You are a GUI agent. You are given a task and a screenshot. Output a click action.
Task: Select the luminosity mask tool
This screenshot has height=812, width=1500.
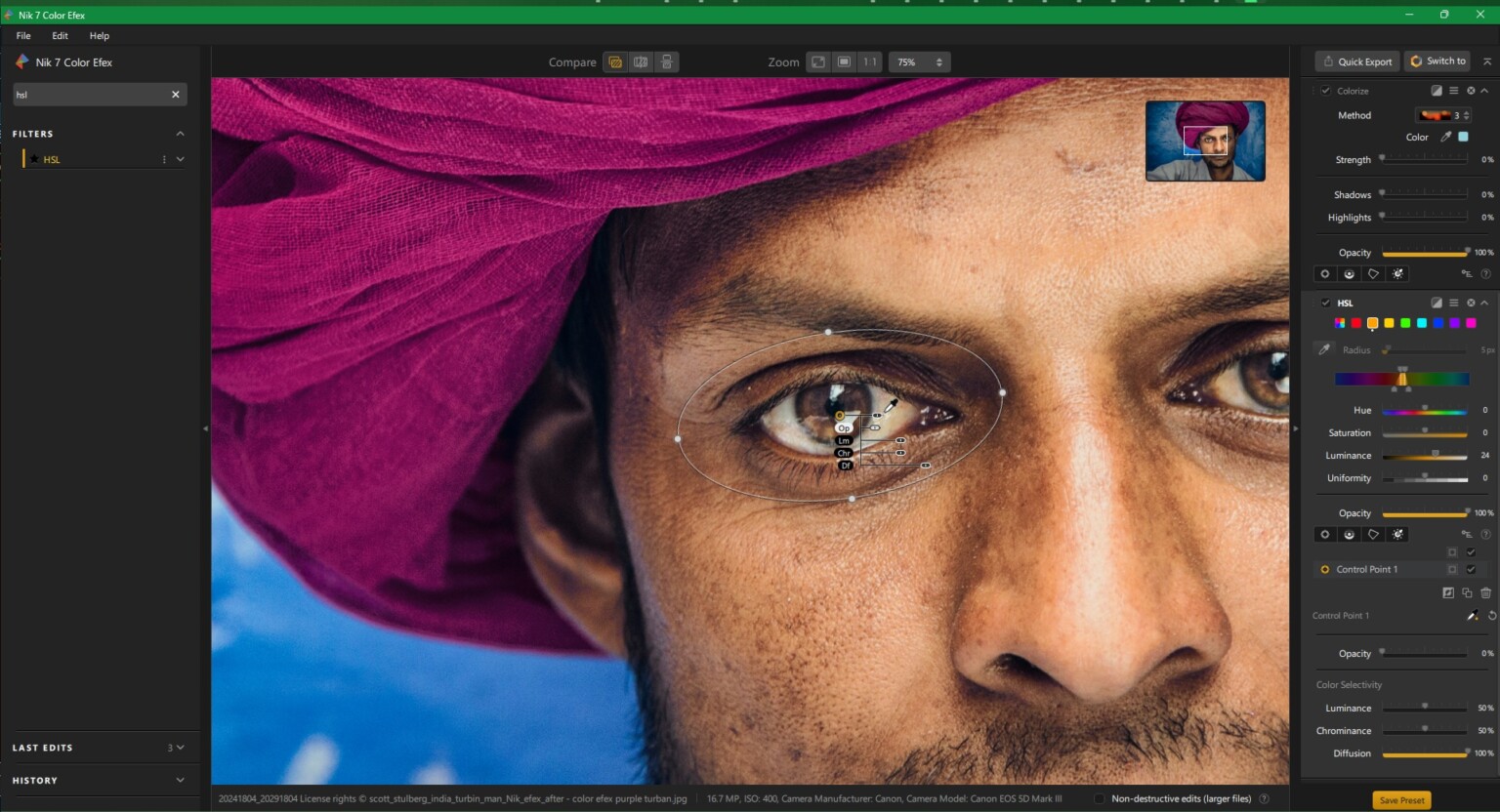tap(1397, 534)
